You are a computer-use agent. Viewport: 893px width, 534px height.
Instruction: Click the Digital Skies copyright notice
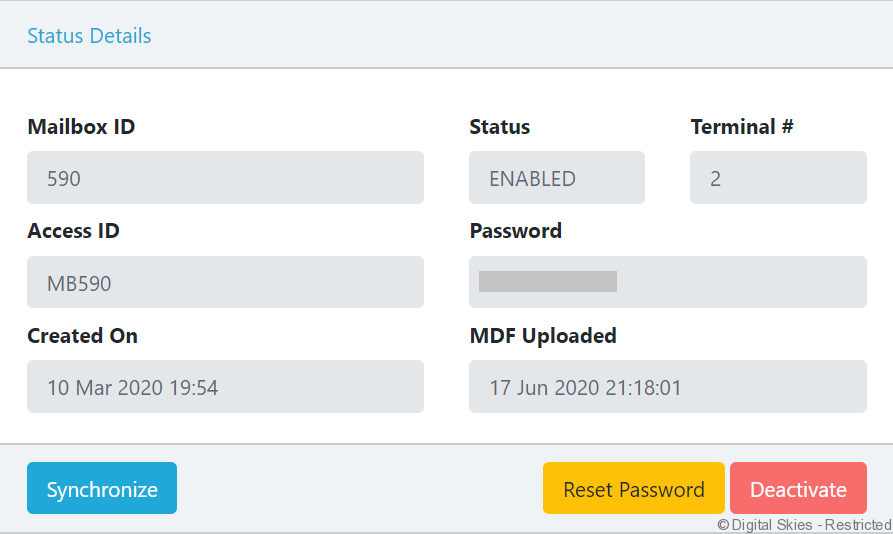coord(804,525)
